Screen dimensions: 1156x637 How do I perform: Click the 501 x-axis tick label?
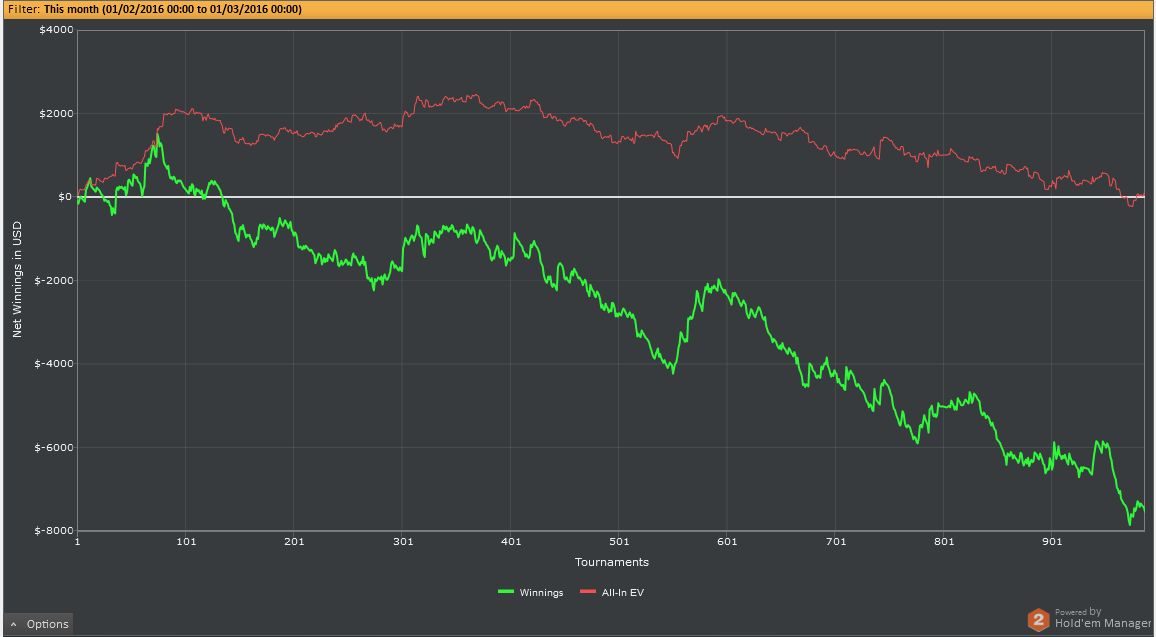coord(619,542)
